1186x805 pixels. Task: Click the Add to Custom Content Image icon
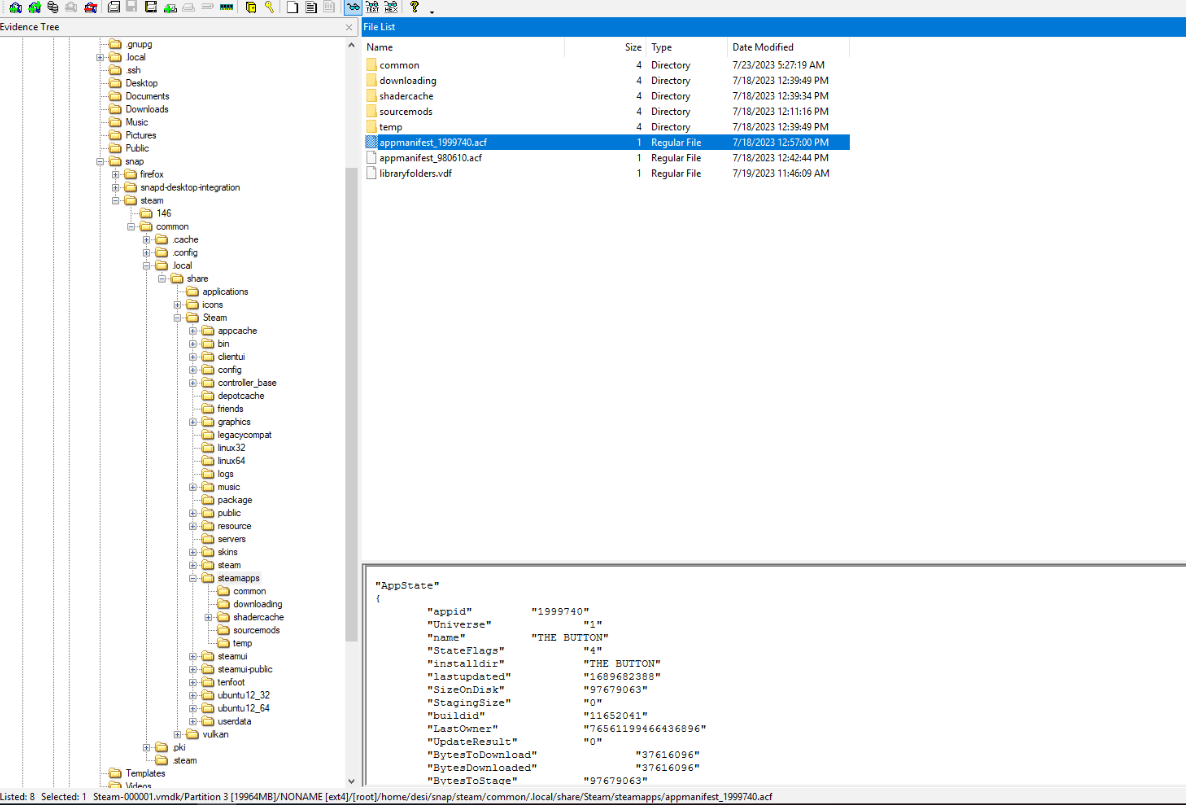[170, 8]
